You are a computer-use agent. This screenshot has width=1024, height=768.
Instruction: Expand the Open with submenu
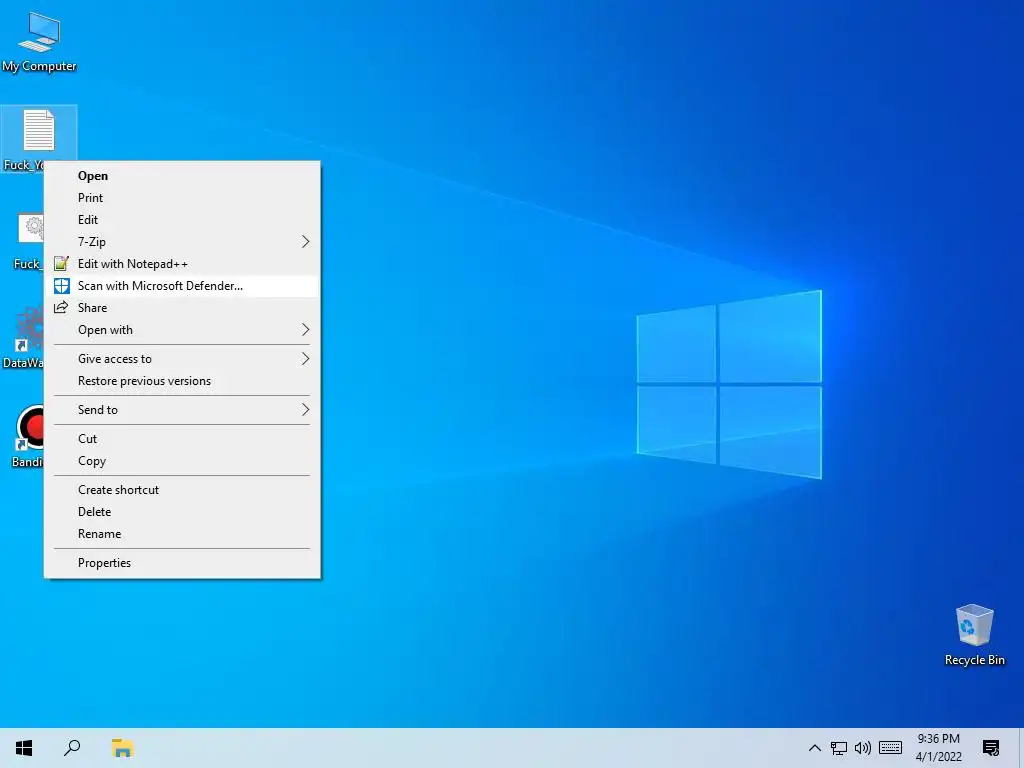[x=182, y=330]
